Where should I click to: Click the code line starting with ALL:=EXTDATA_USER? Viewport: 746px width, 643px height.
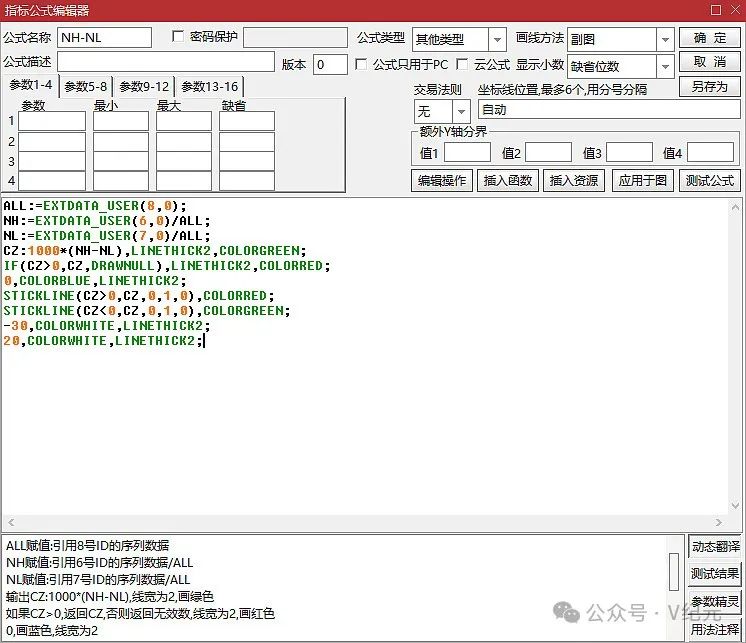click(95, 206)
